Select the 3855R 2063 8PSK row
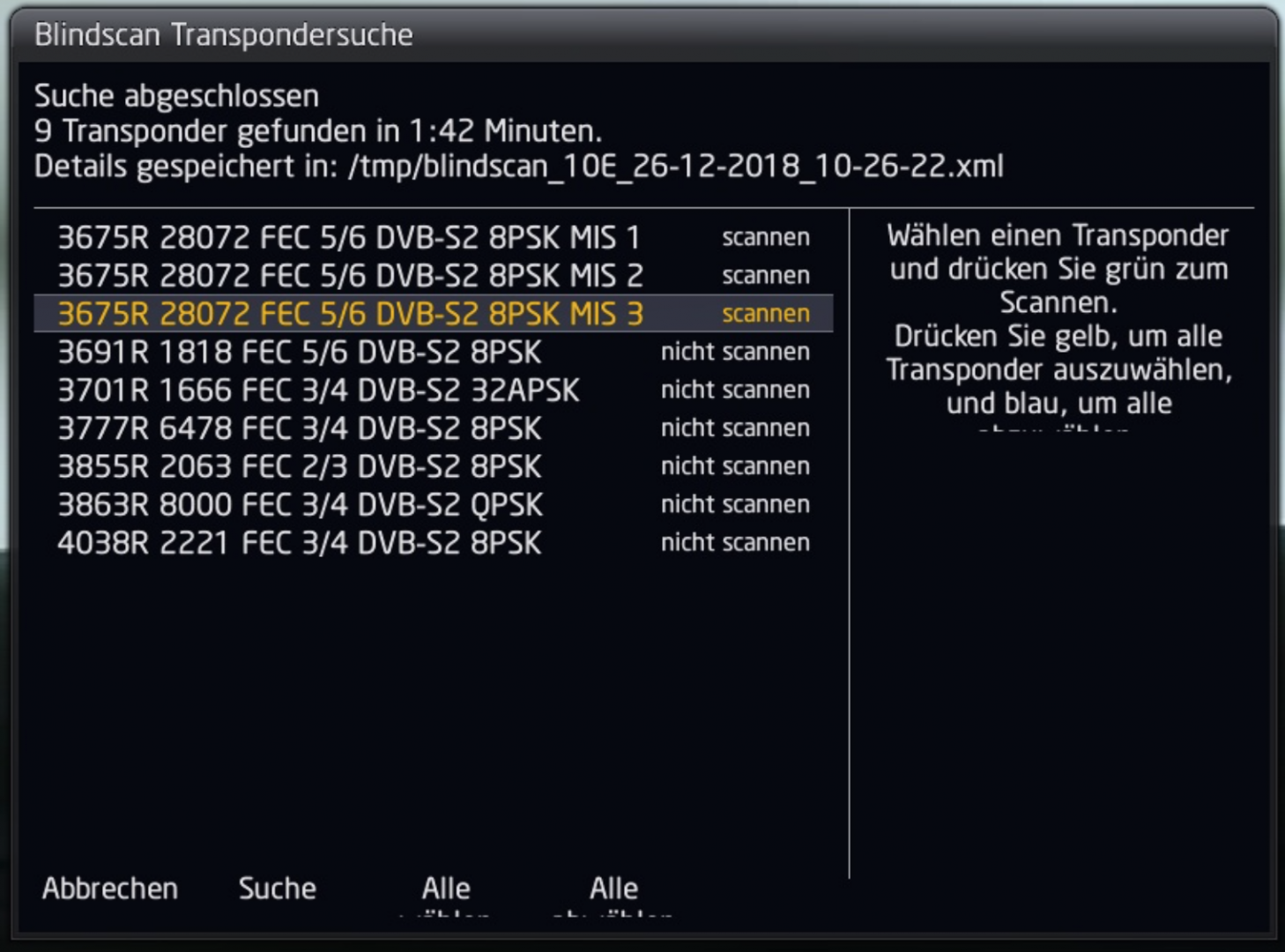Image resolution: width=1285 pixels, height=952 pixels. (300, 465)
